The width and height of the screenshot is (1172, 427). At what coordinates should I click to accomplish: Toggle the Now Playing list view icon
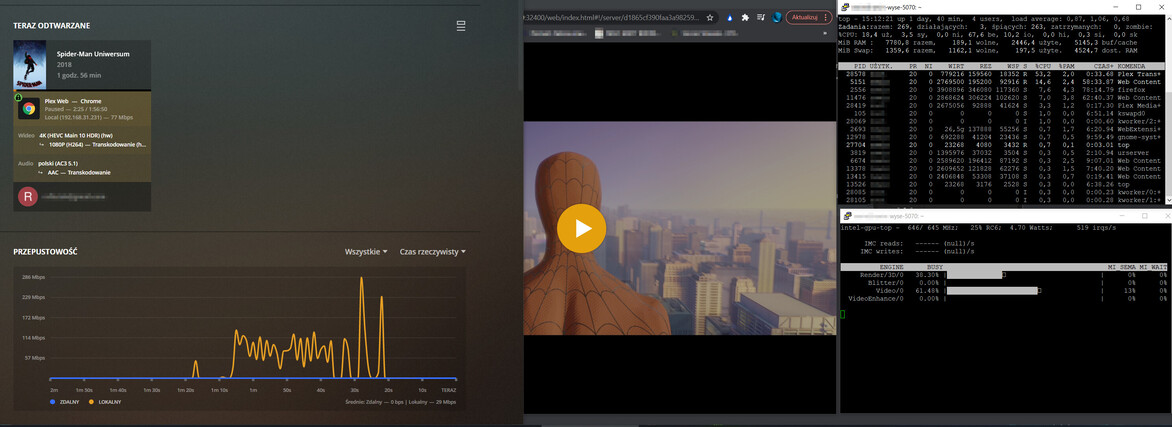461,26
